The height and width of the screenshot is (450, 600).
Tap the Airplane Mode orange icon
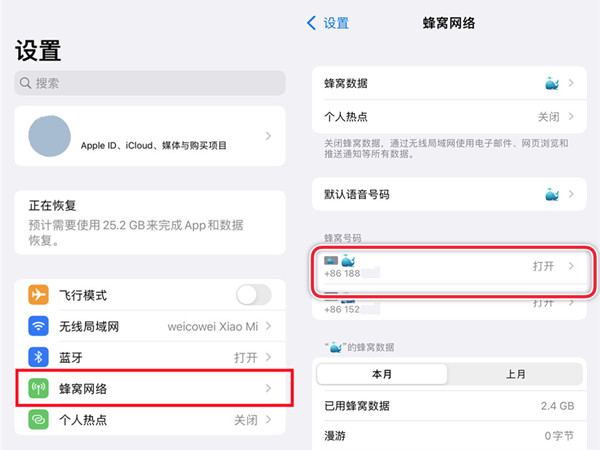point(40,295)
